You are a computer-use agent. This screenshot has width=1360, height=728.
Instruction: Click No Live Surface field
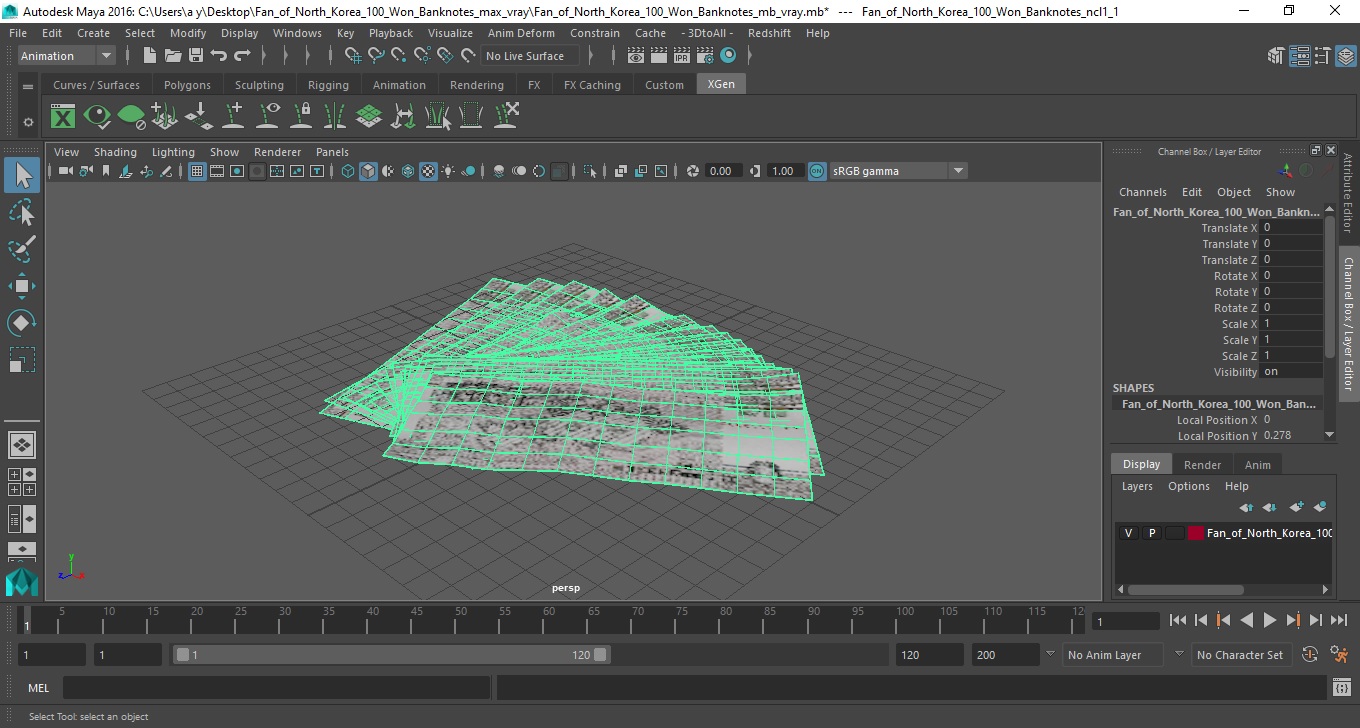click(530, 56)
